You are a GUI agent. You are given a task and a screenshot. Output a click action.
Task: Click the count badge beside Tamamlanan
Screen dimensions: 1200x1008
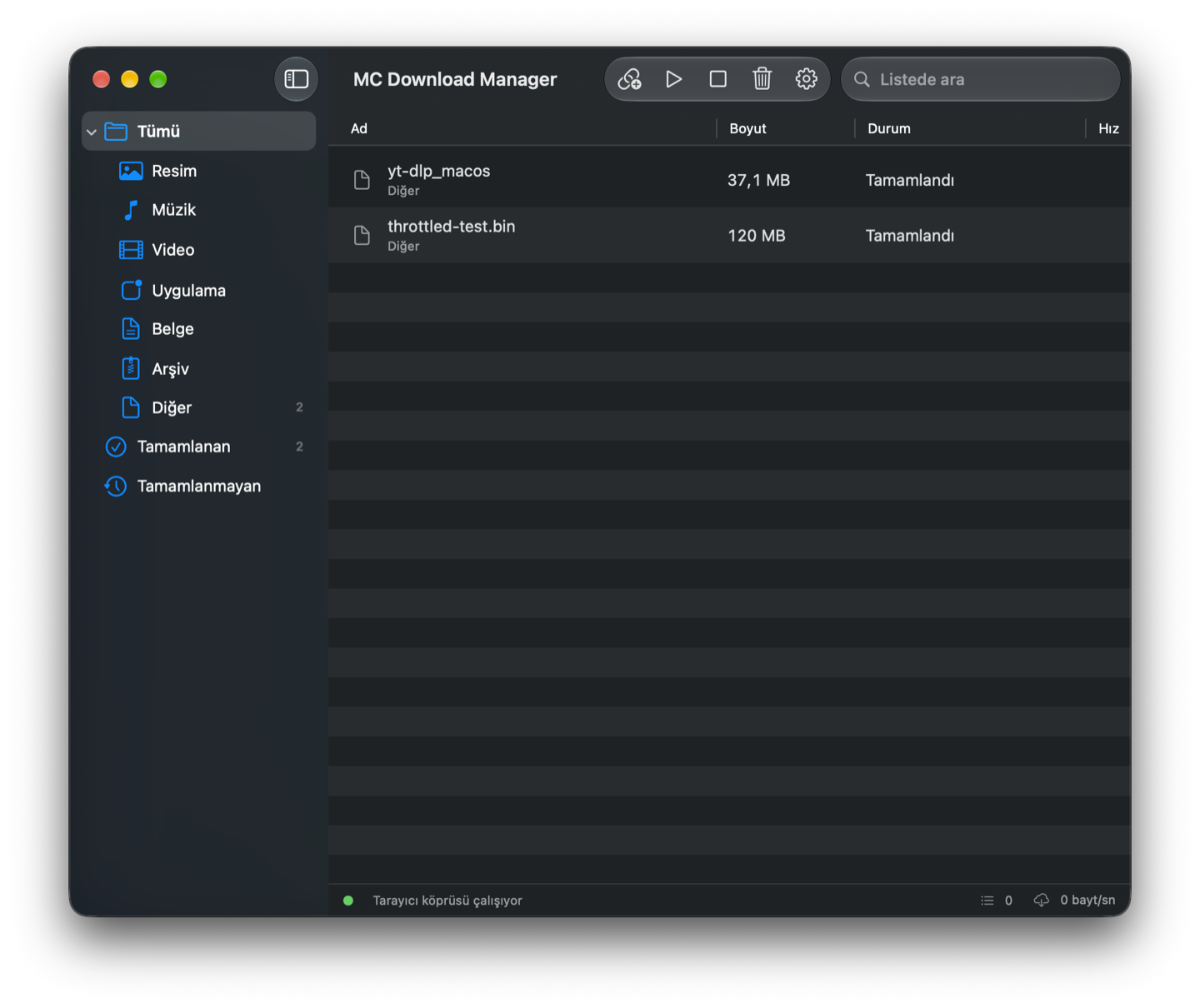[299, 447]
